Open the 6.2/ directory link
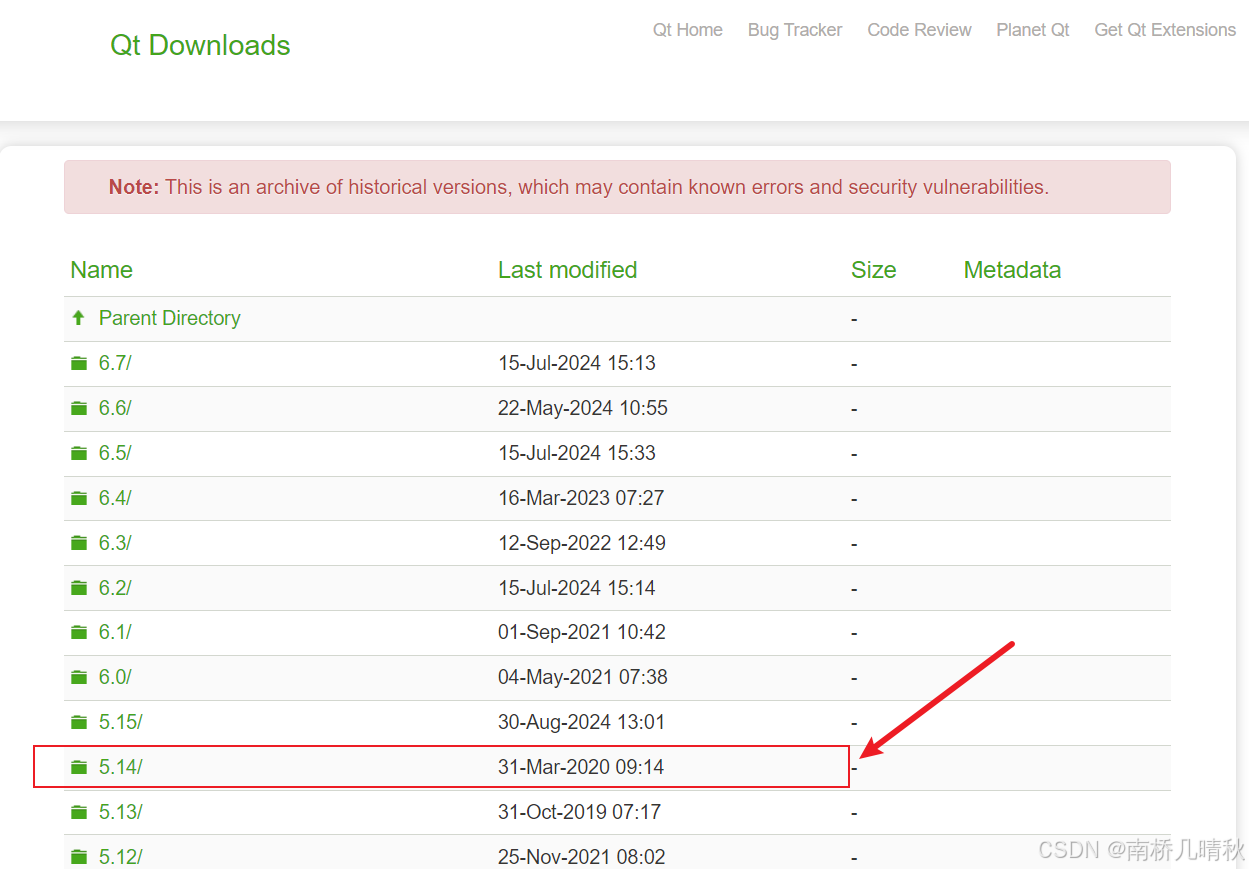Screen dimensions: 1249x869 click(x=115, y=588)
